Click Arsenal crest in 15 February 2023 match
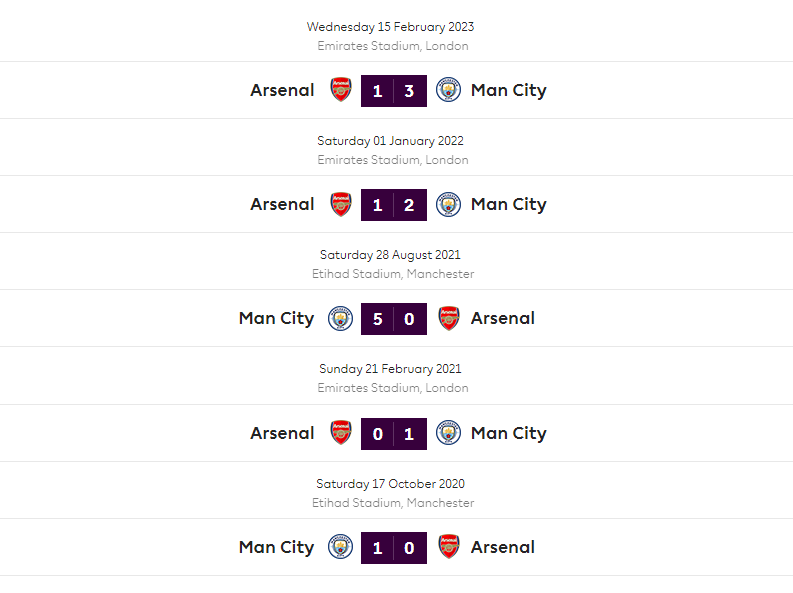793x593 pixels. point(341,90)
